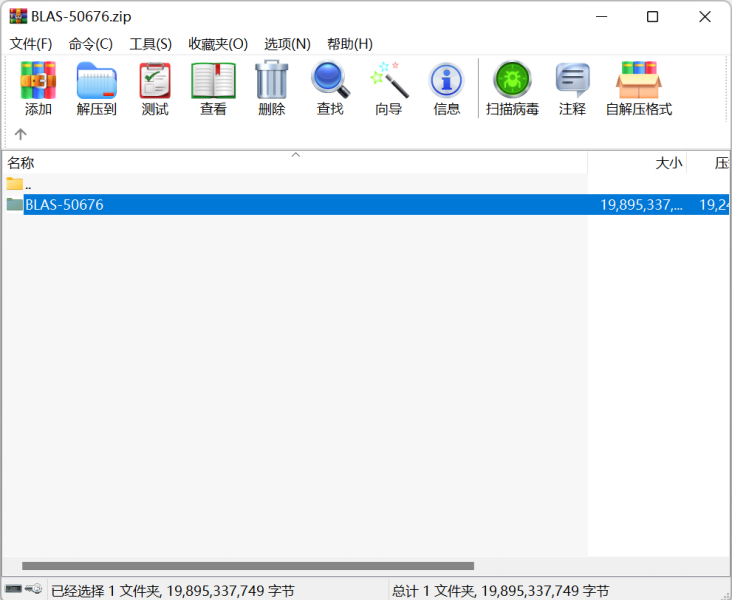Click the horizontal scrollbar thumb
The width and height of the screenshot is (733, 600).
pos(247,566)
